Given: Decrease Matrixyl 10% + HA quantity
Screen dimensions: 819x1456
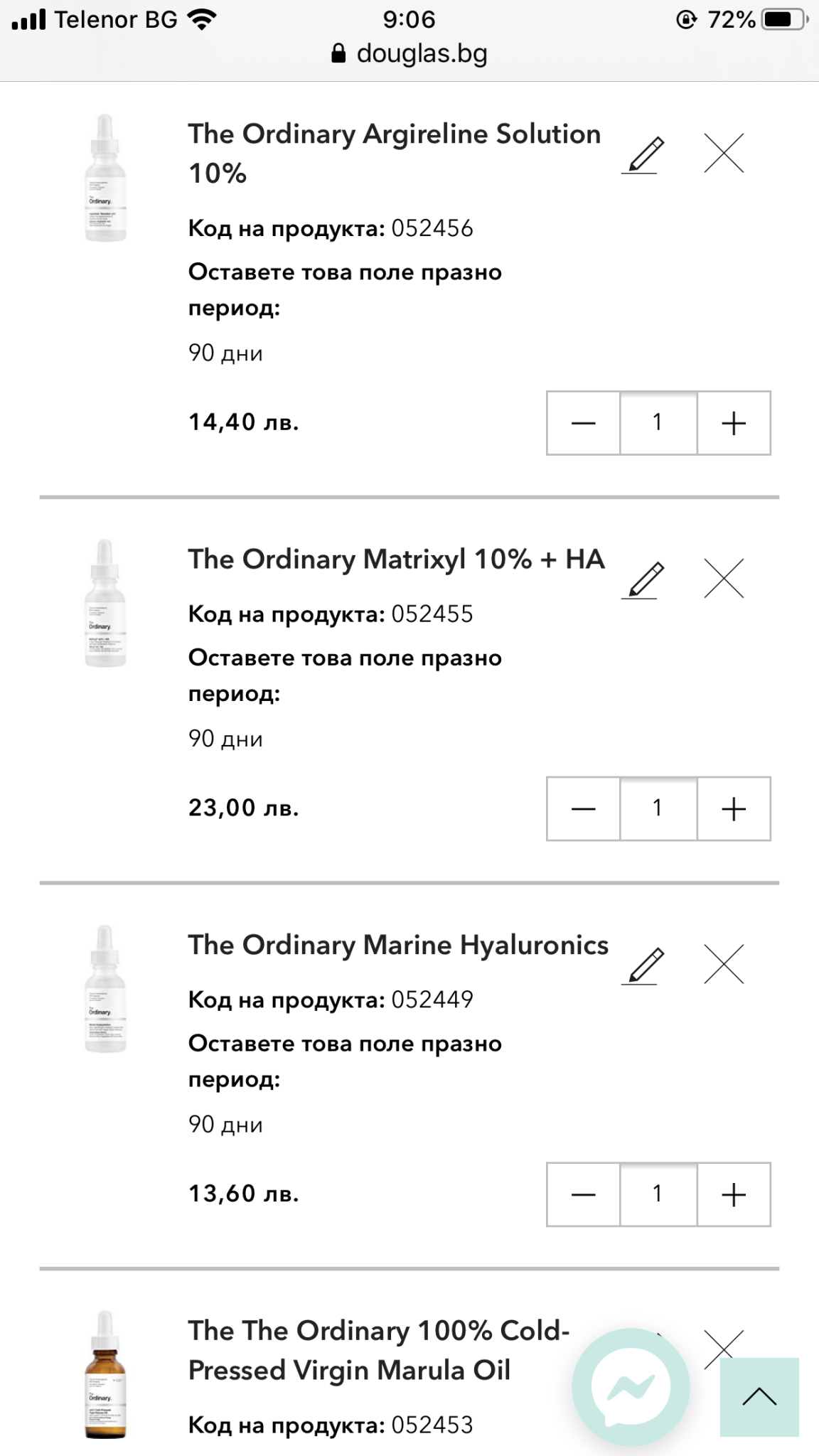Looking at the screenshot, I should coord(583,809).
